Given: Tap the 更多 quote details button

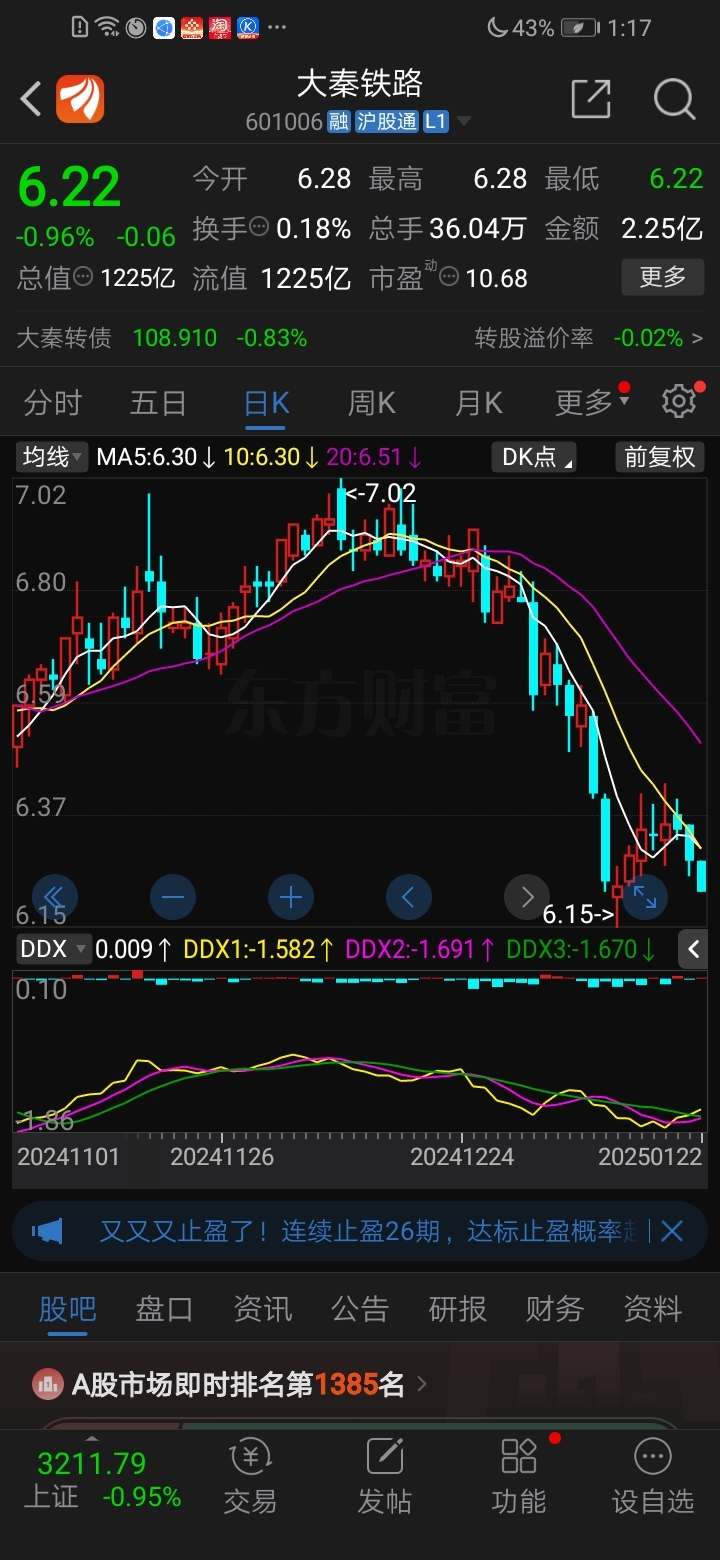Looking at the screenshot, I should tap(662, 276).
